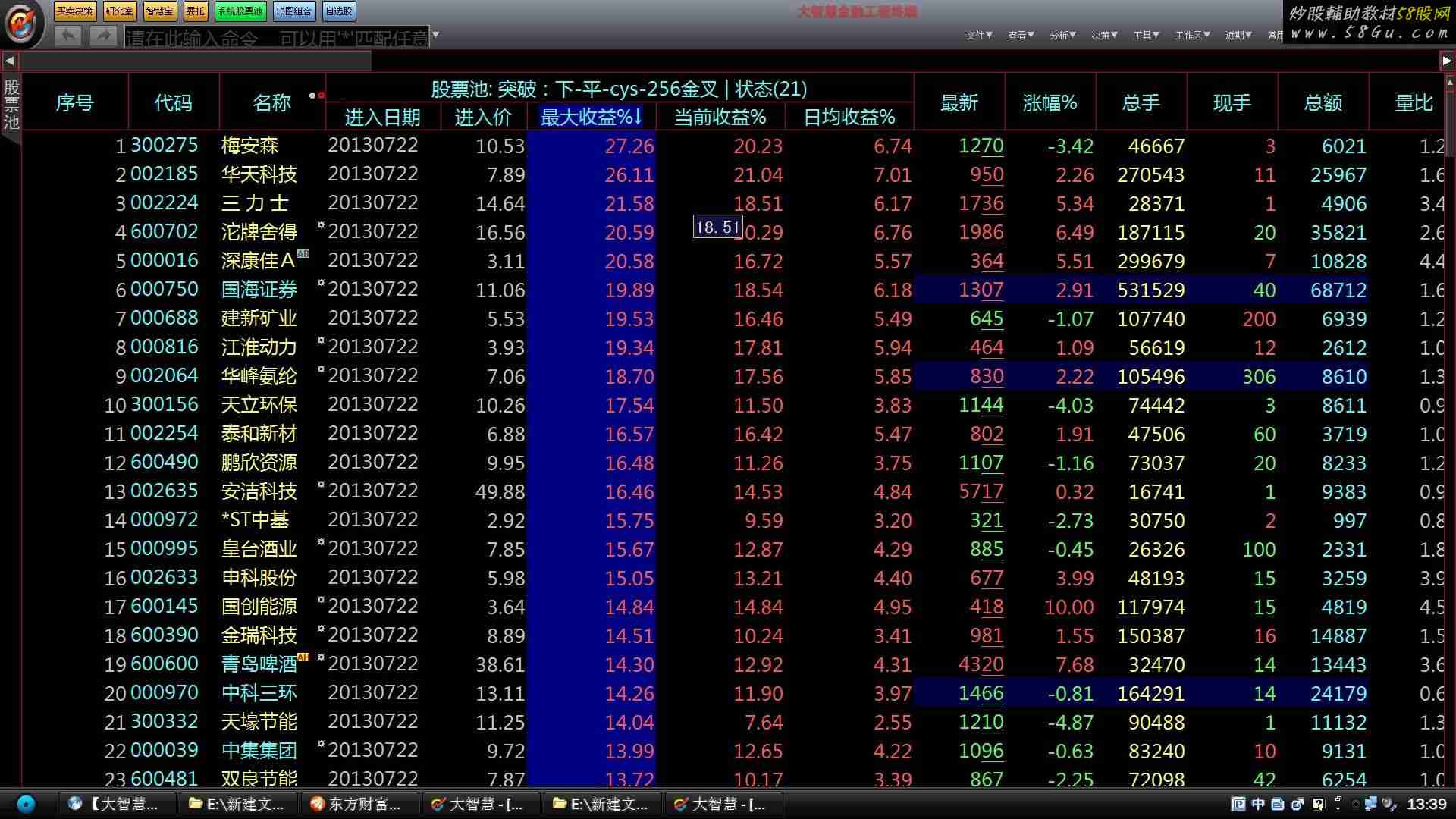
Task: Sort by 最大收益% column header
Action: pyautogui.click(x=591, y=117)
